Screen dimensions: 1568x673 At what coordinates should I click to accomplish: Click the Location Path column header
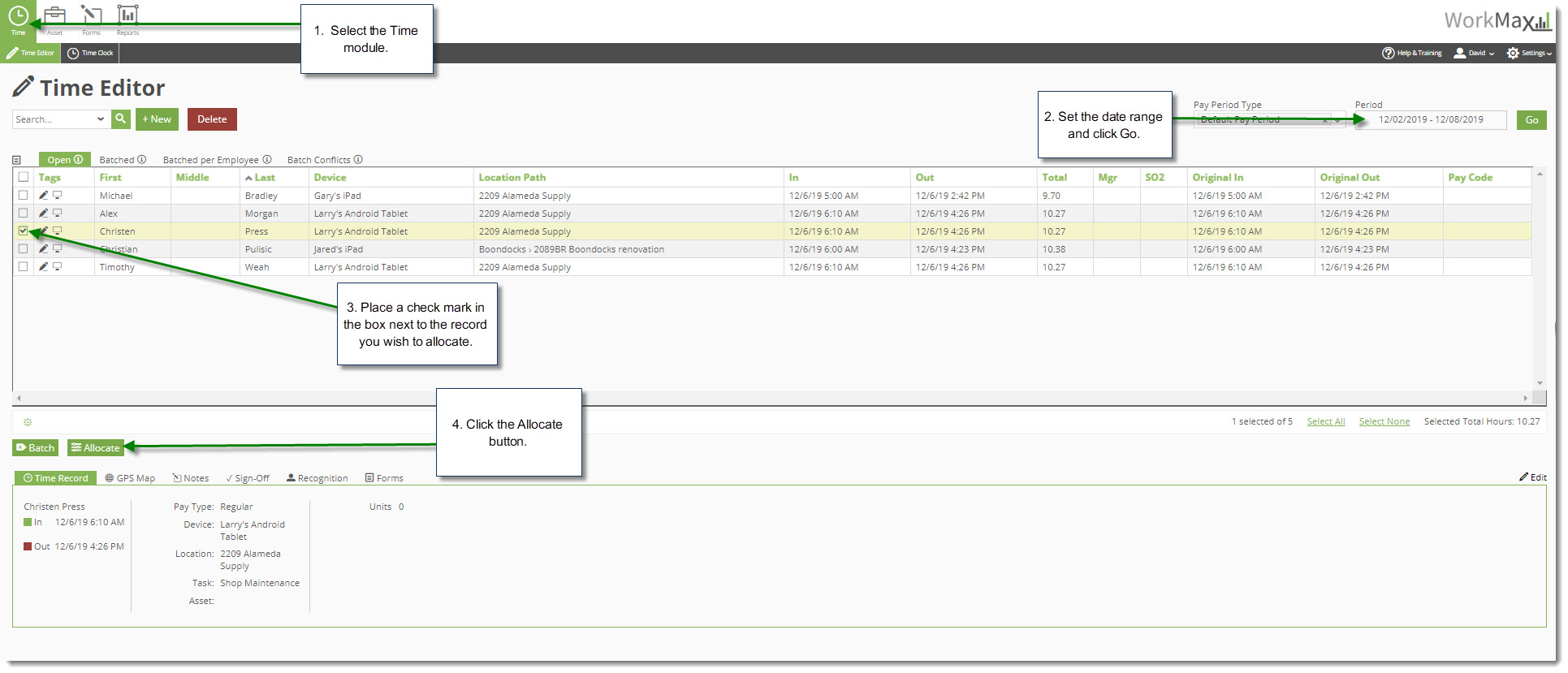(x=512, y=178)
